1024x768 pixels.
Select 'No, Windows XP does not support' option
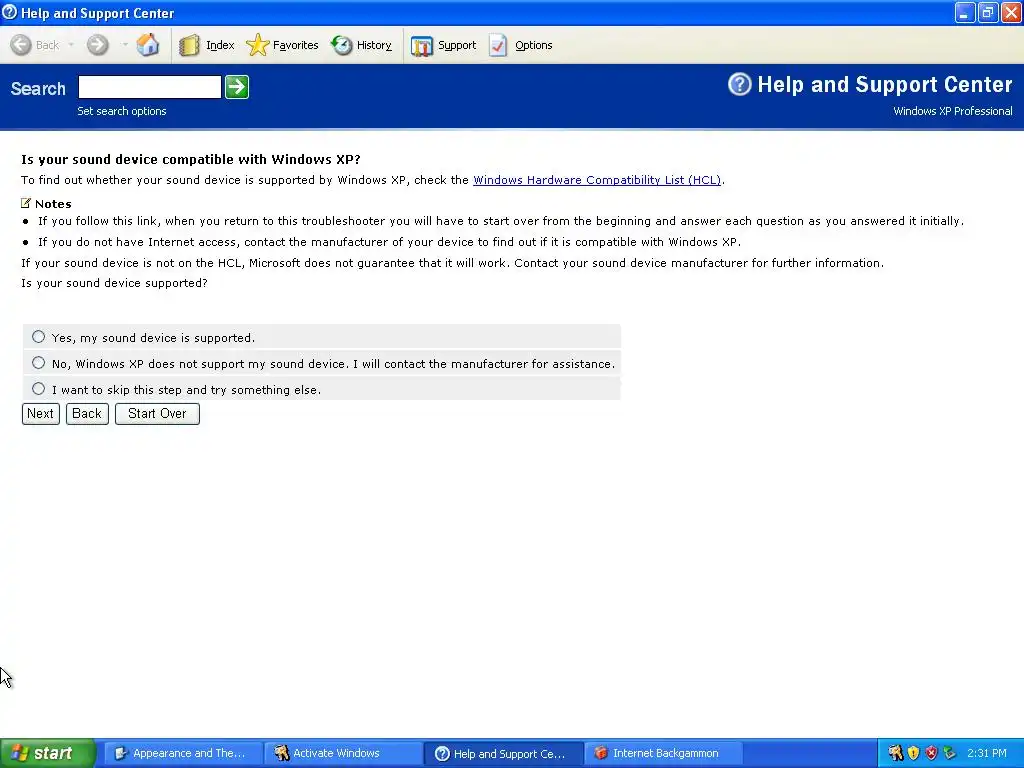coord(39,363)
